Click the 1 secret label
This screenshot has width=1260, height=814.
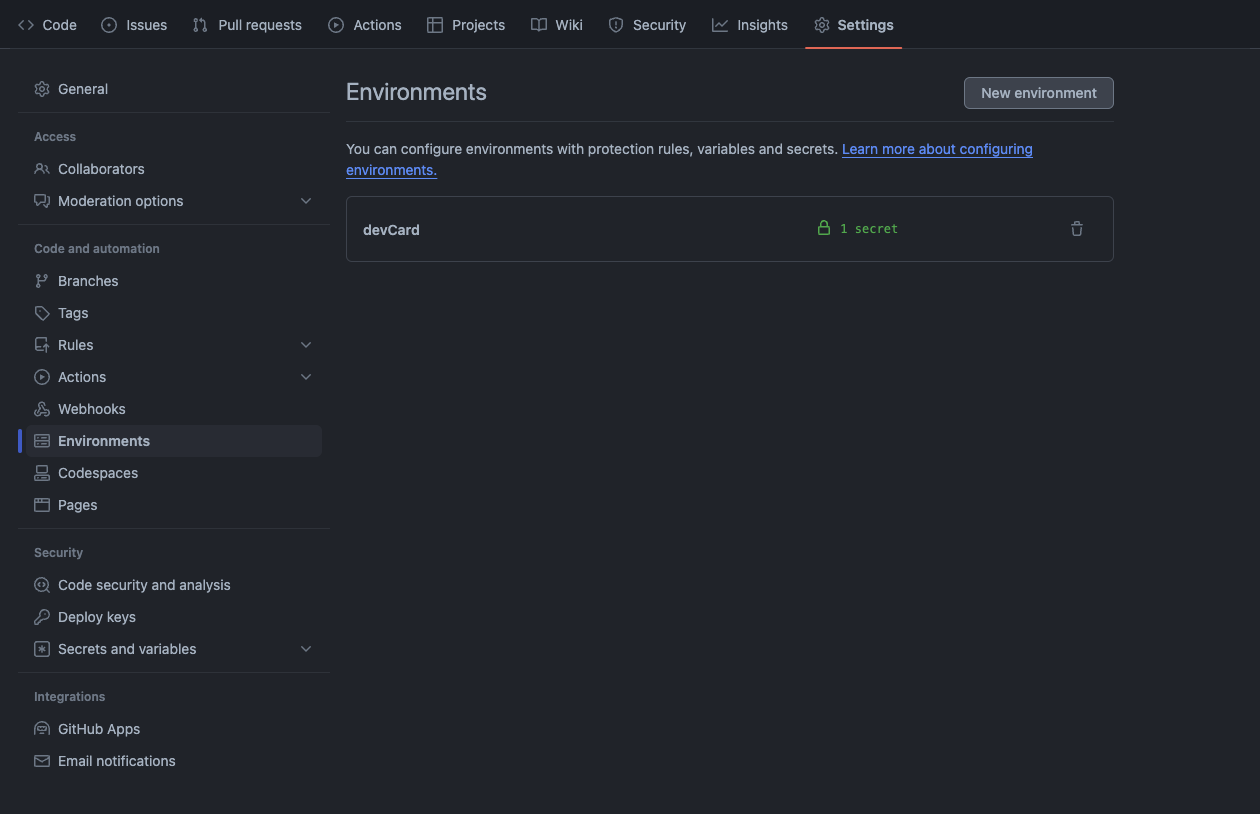pos(869,229)
